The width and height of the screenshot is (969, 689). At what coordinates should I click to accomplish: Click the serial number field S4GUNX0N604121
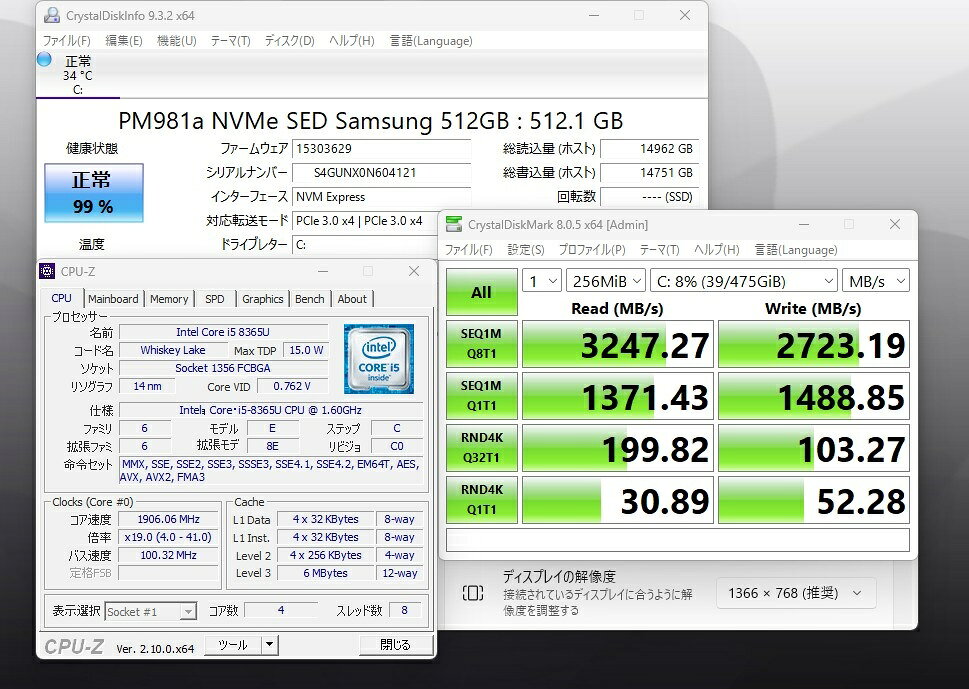[380, 172]
